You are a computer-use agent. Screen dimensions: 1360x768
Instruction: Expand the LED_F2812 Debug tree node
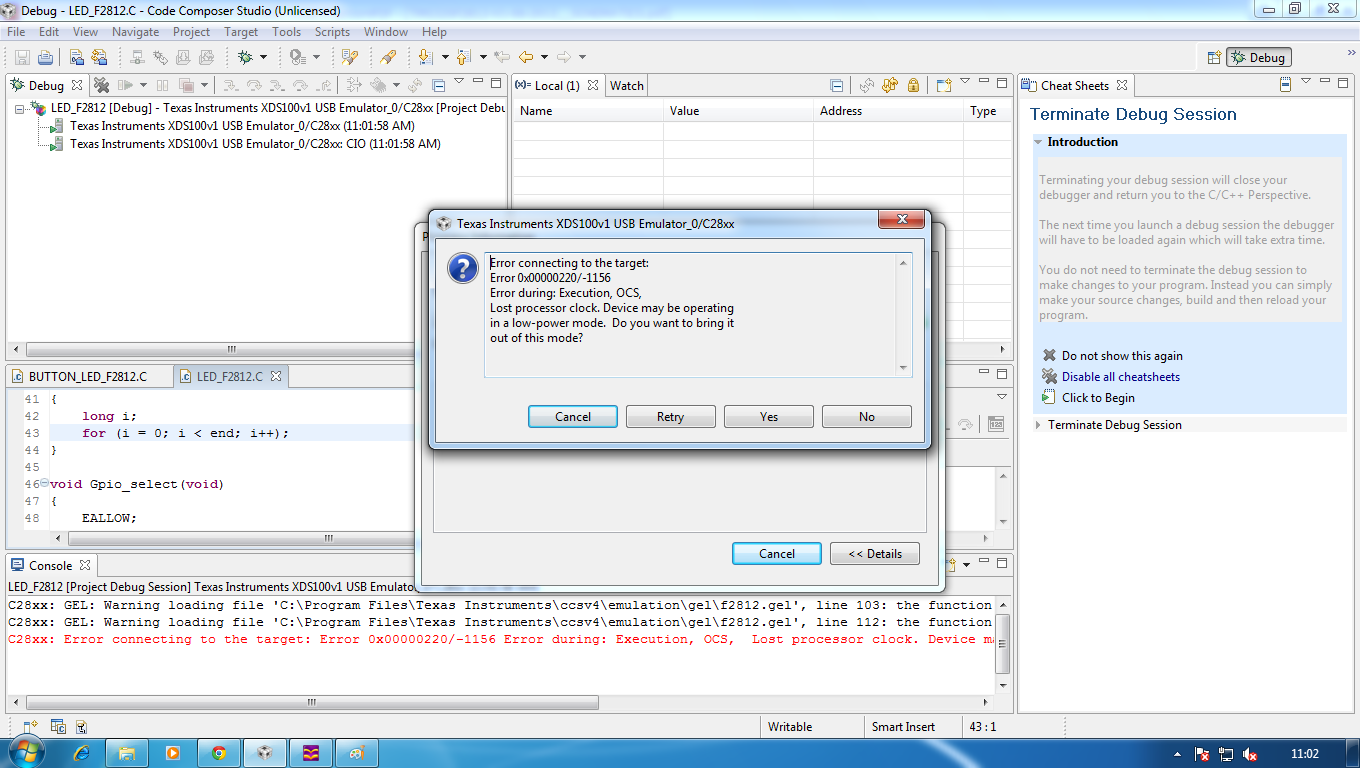20,108
